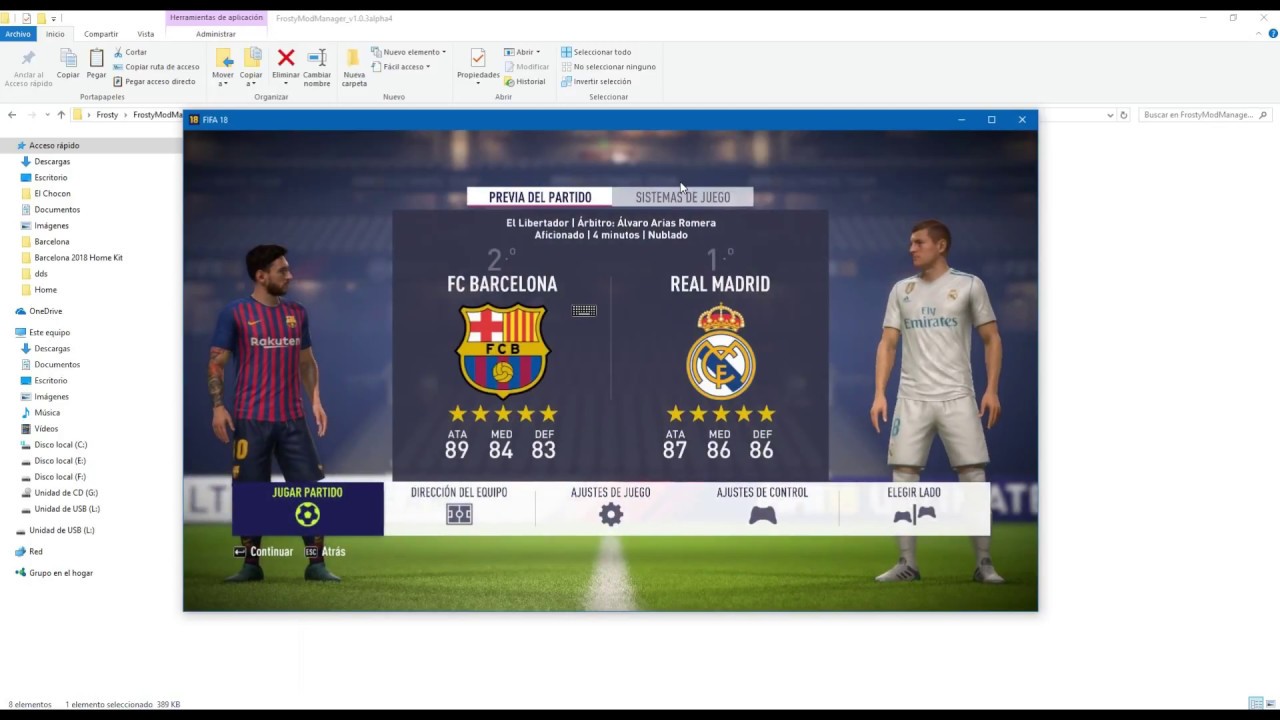Select Grupo en el hogar

tap(61, 573)
